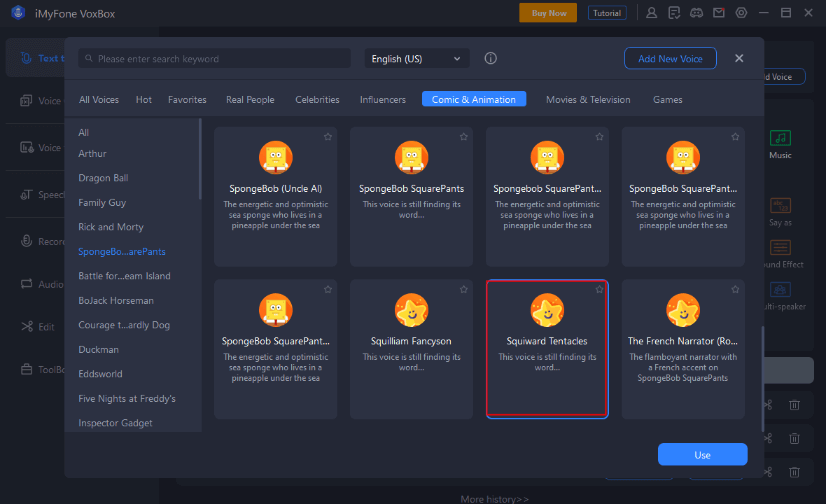The width and height of the screenshot is (826, 504).
Task: Click the info icon beside language selector
Action: click(x=490, y=58)
